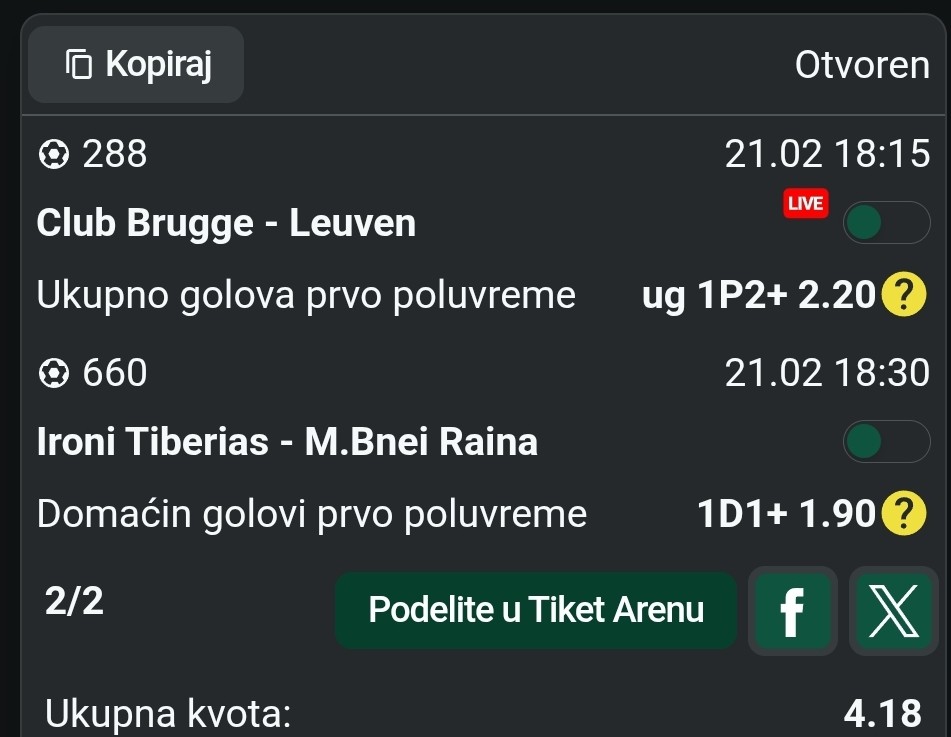Image resolution: width=951 pixels, height=737 pixels.
Task: Open the Ironi Tiberias - M.Bnei Raina match
Action: (287, 441)
